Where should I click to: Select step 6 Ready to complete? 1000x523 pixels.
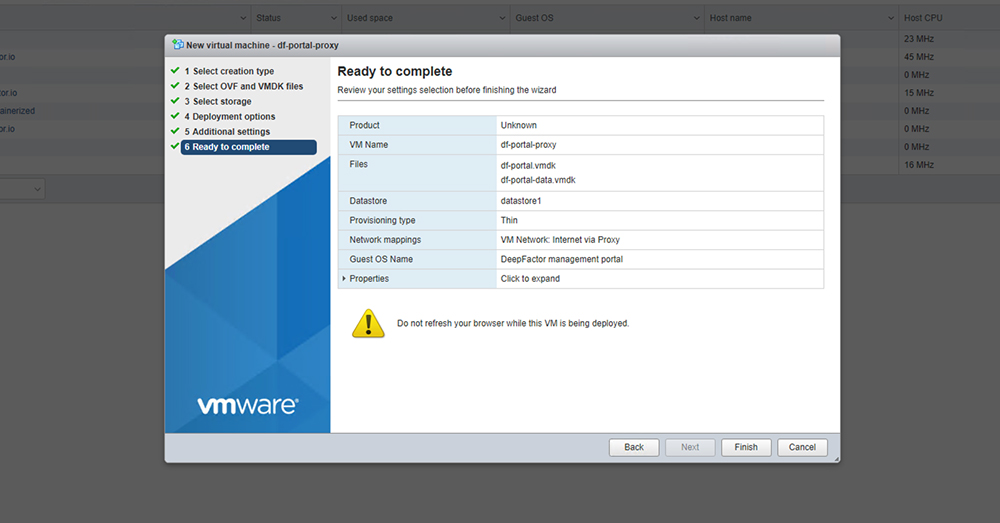point(249,147)
